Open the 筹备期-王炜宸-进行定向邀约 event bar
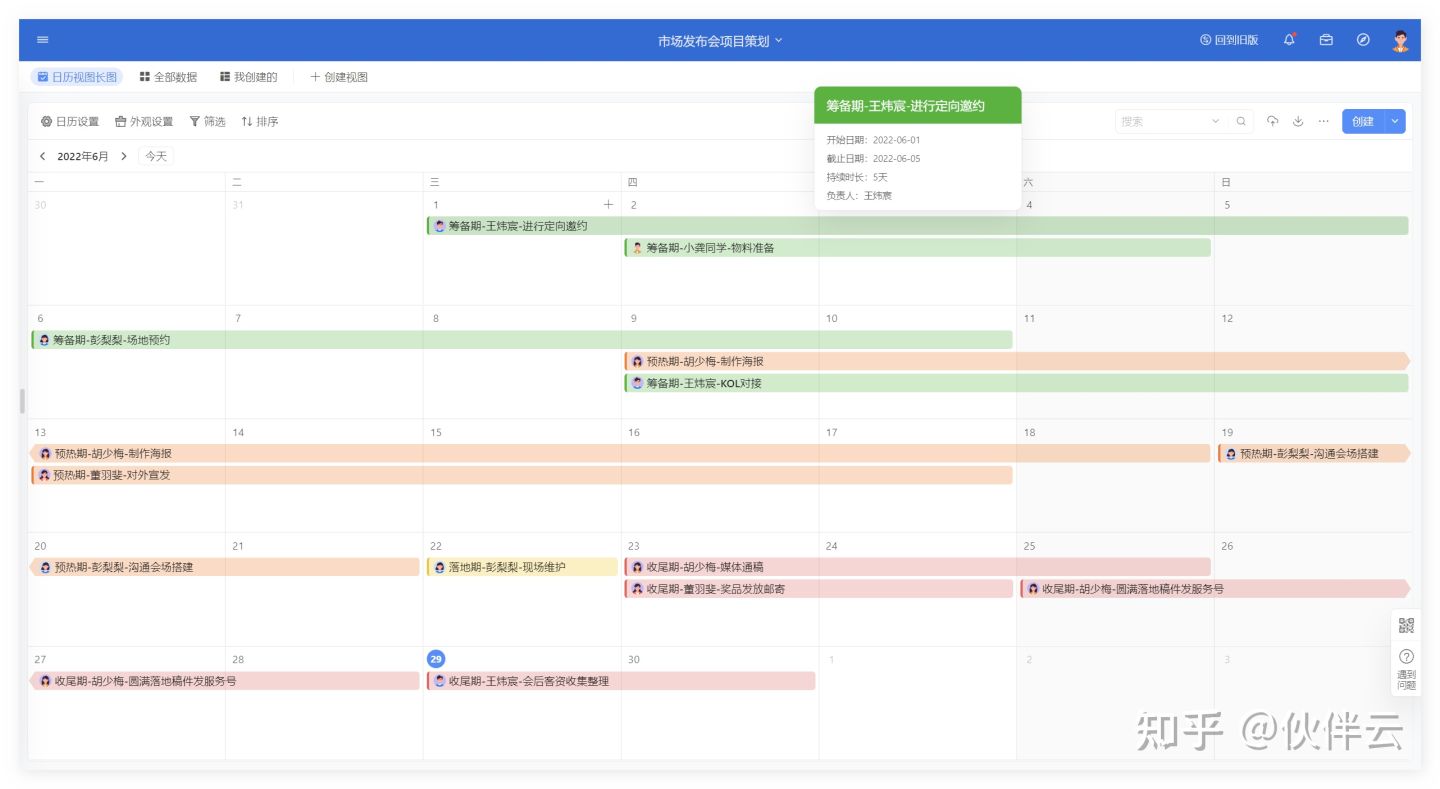1440x789 pixels. (917, 226)
